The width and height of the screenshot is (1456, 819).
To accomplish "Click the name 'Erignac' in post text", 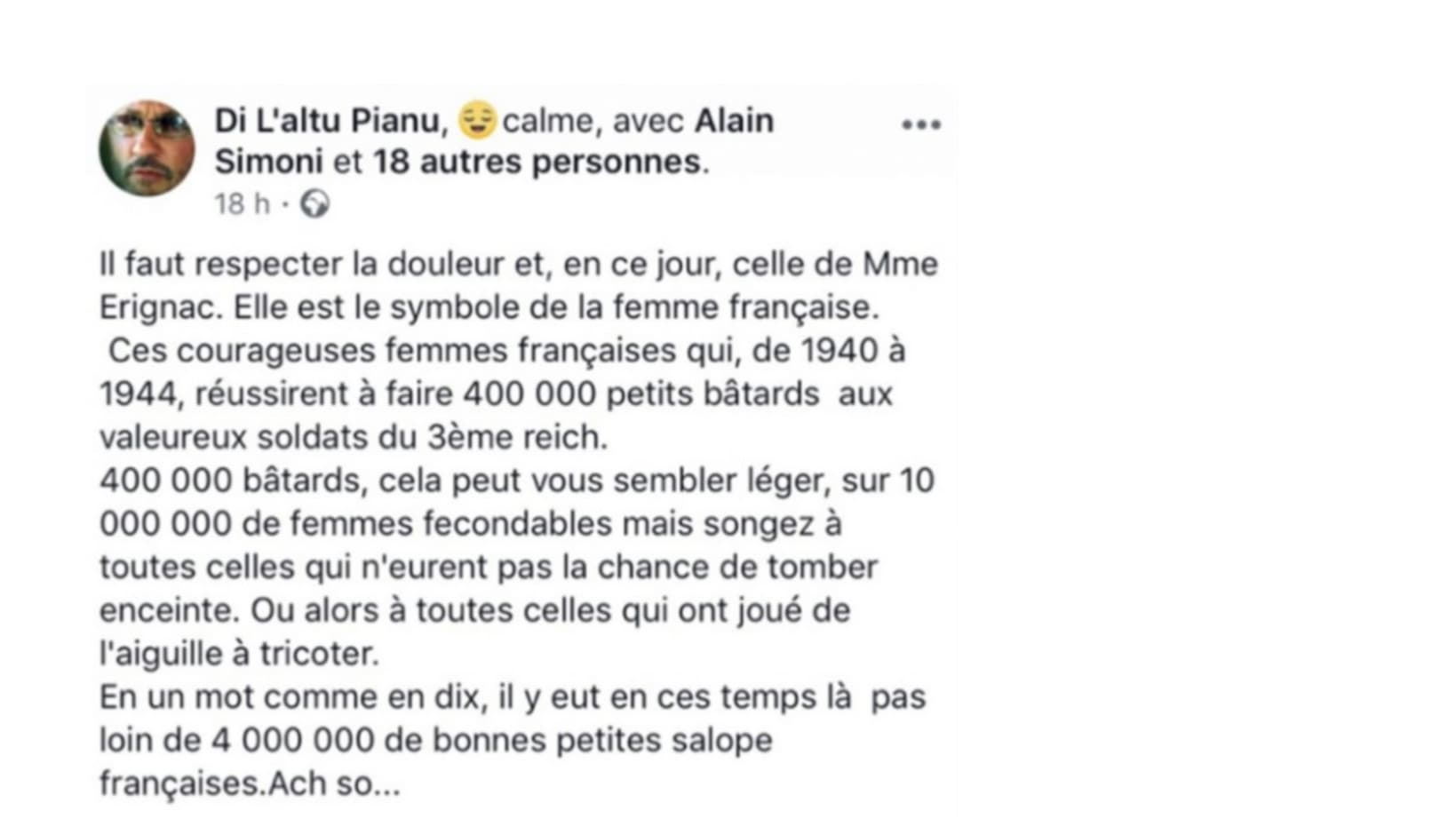I will click(157, 308).
